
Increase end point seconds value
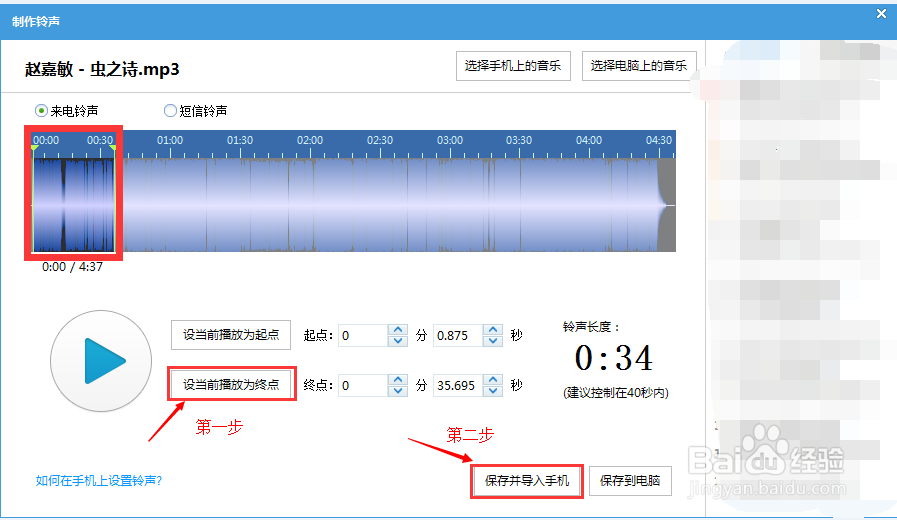pyautogui.click(x=493, y=380)
